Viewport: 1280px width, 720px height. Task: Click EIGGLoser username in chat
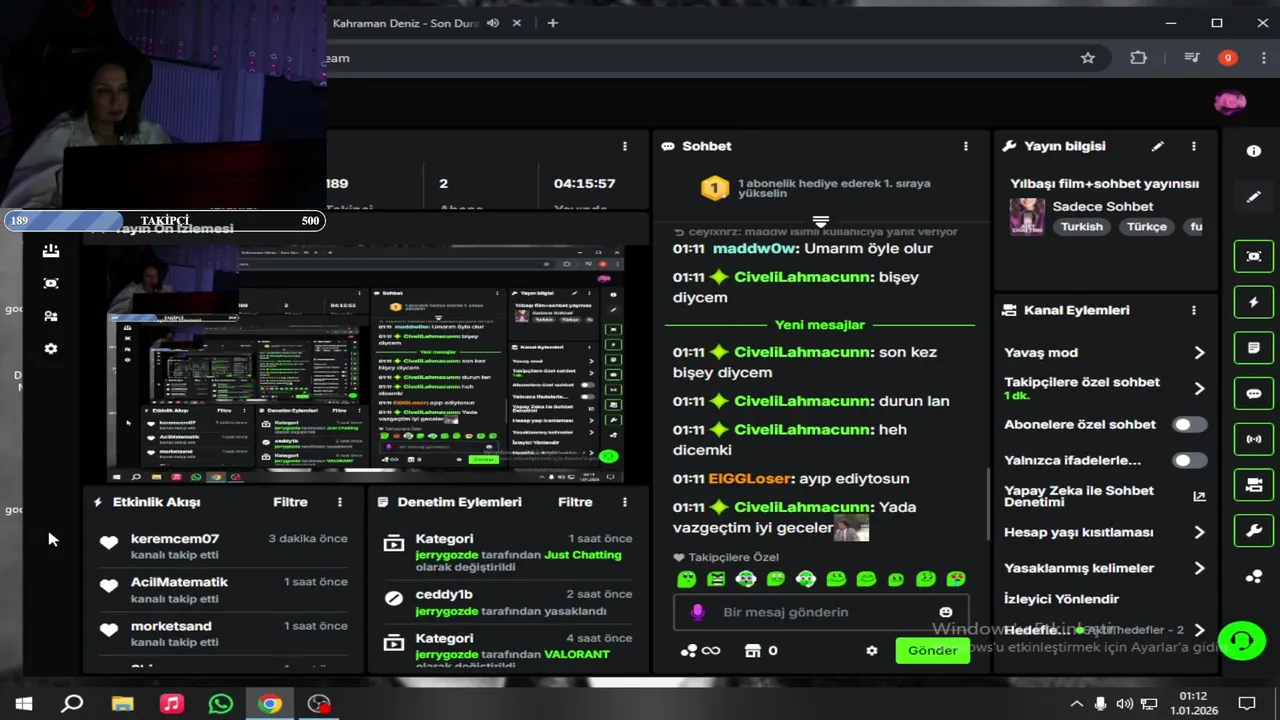coord(750,479)
